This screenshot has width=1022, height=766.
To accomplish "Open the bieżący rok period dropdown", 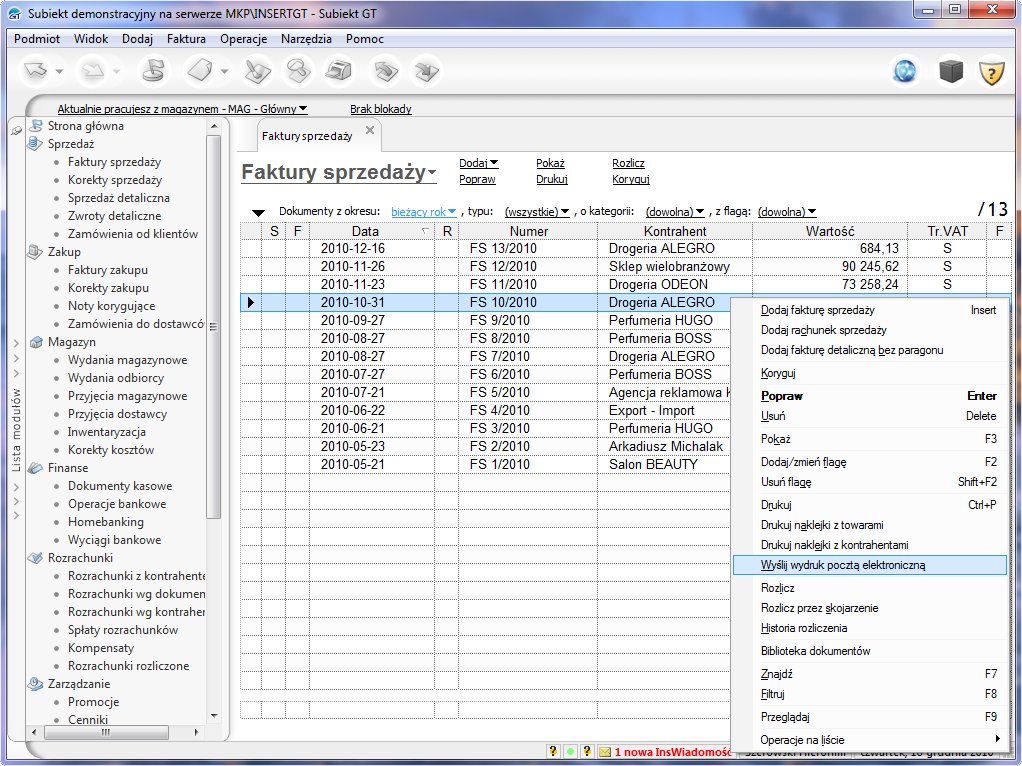I will tap(424, 212).
